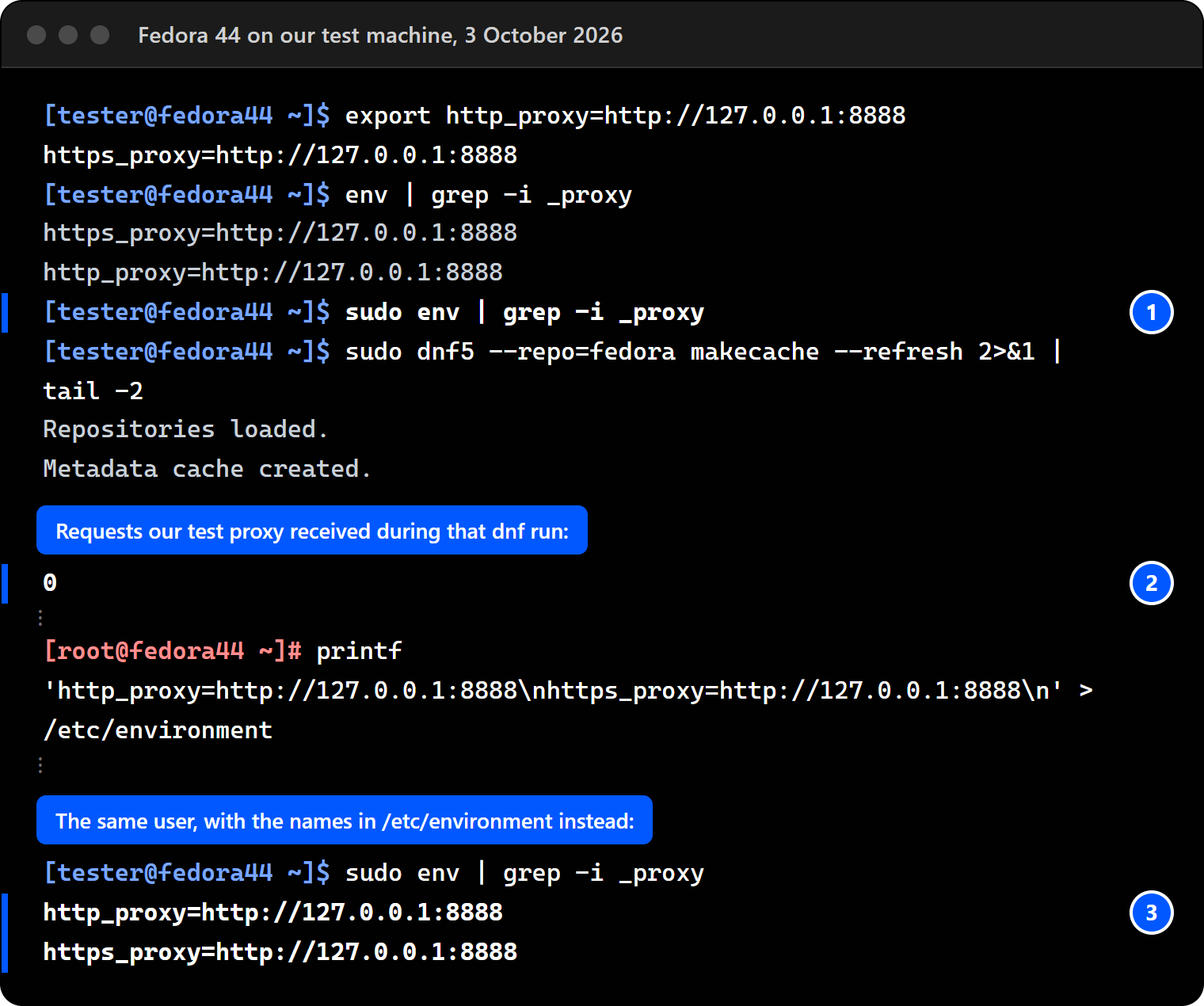Click the title "Fedora 44 on our test machine"

click(x=297, y=36)
